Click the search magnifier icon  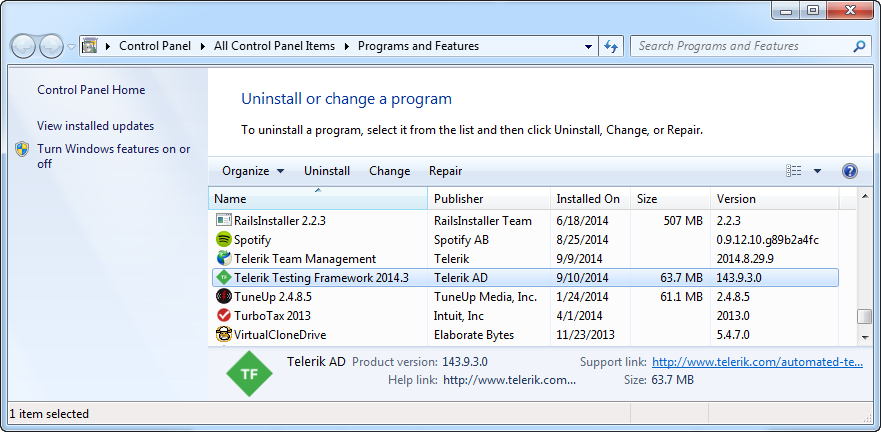coord(859,46)
